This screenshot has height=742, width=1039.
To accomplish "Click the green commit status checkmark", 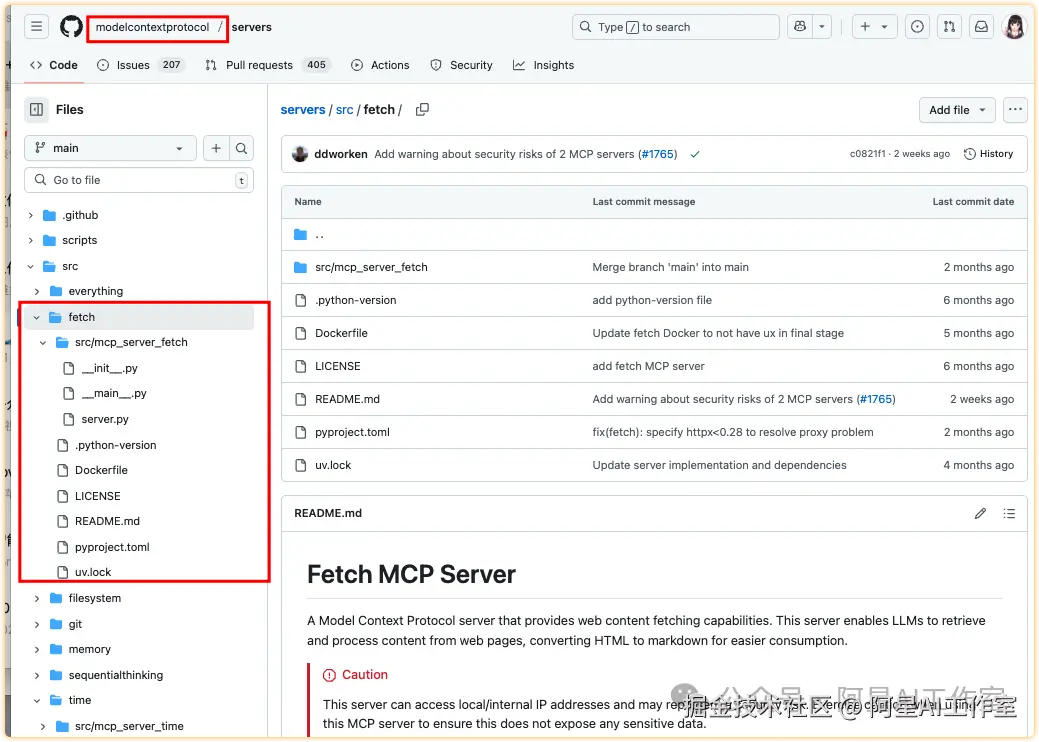I will (694, 154).
